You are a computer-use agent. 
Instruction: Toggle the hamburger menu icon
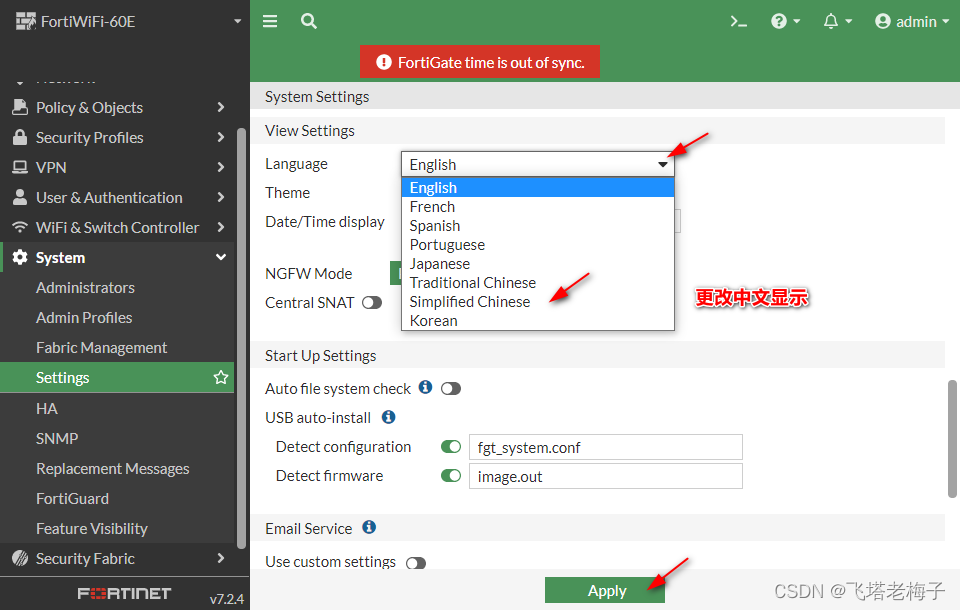(x=270, y=21)
